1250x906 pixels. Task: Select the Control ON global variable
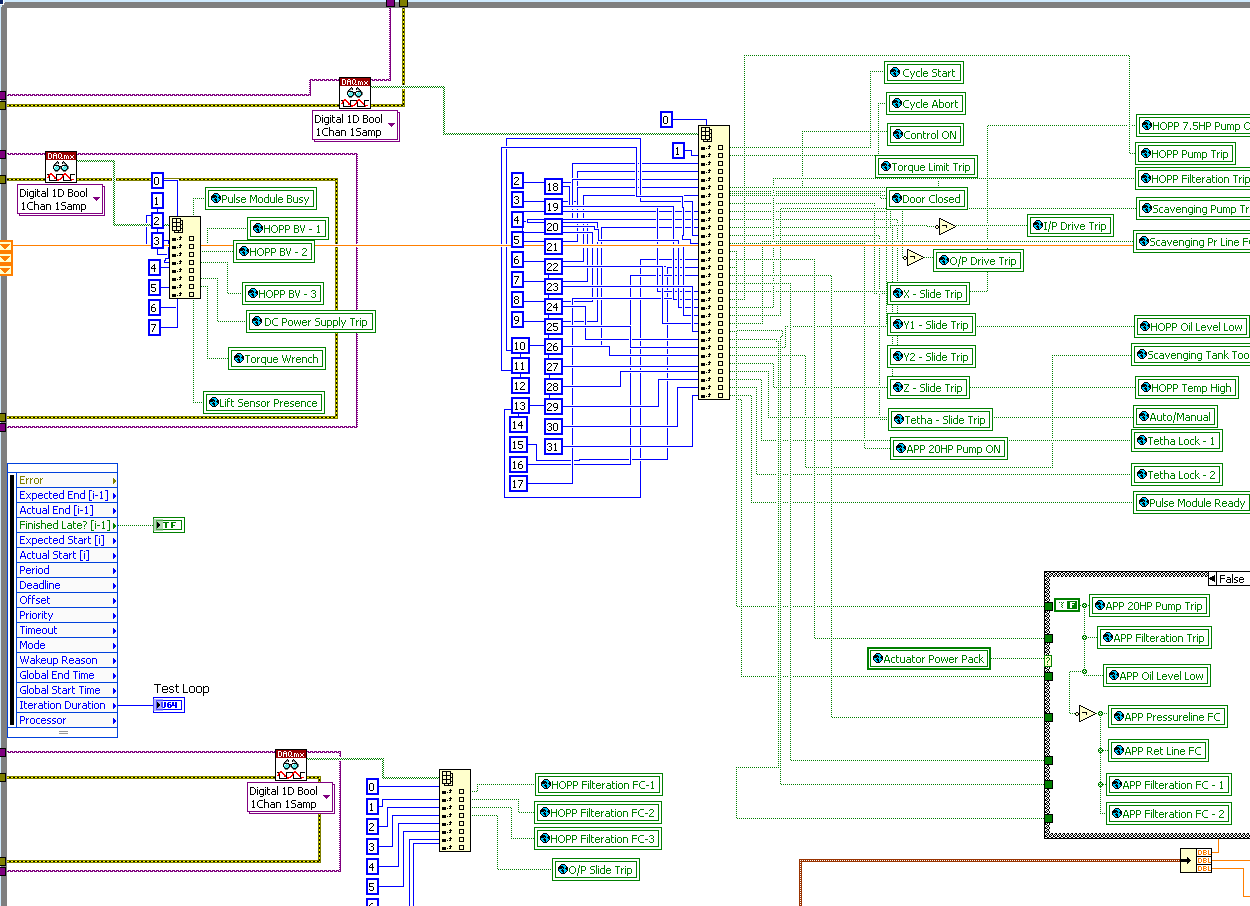(925, 135)
